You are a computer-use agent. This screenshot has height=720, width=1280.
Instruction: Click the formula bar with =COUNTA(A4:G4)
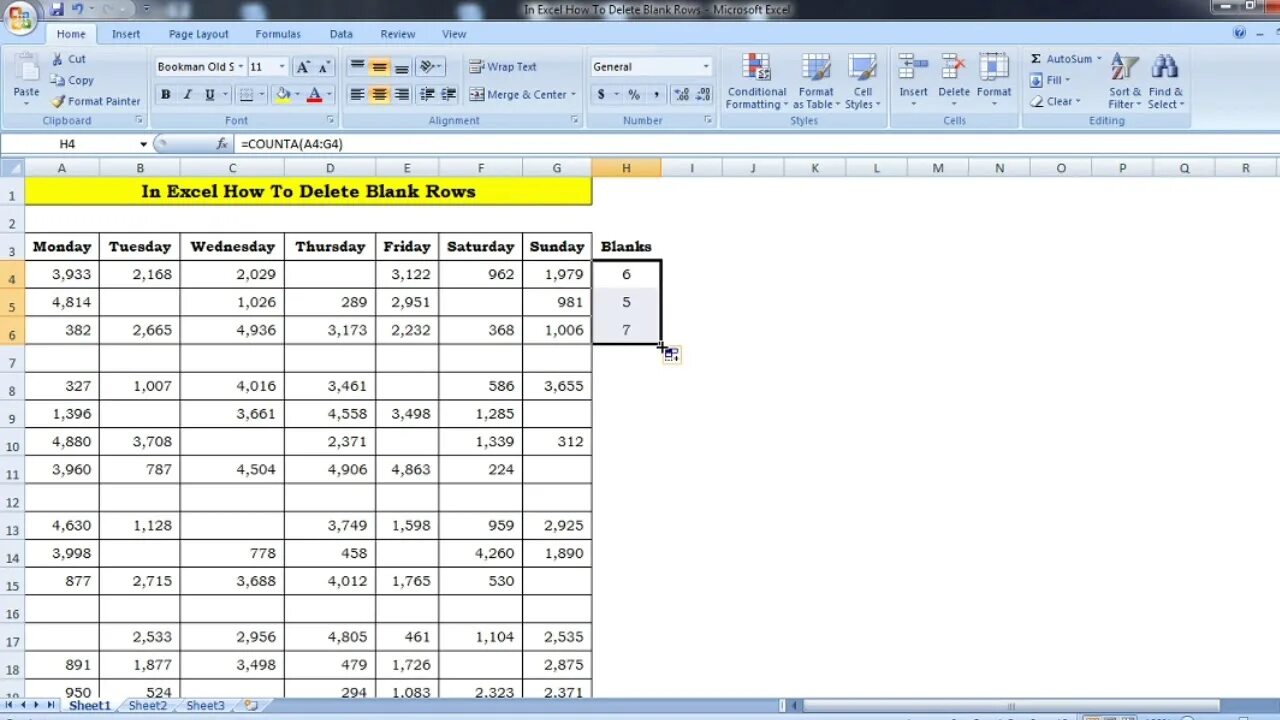(755, 144)
